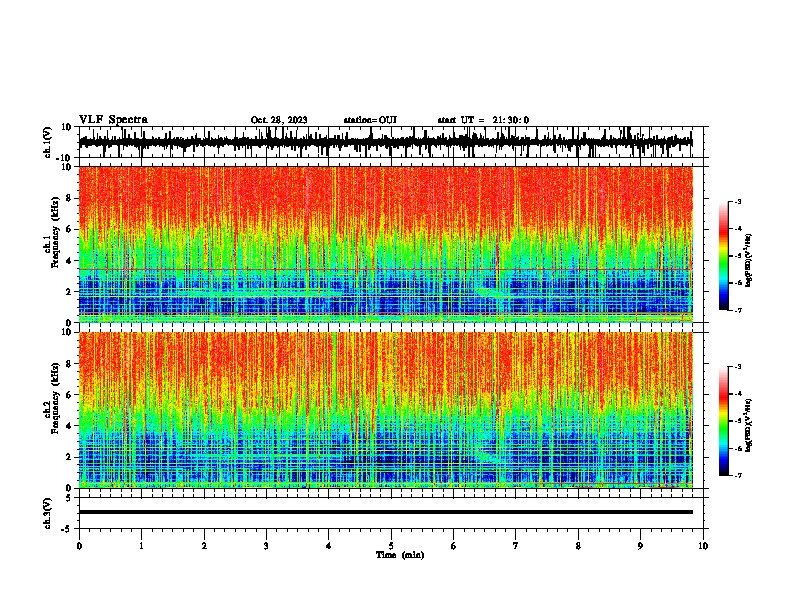Image resolution: width=792 pixels, height=612 pixels.
Task: Click the "VLF Spectra" title text
Action: click(x=113, y=120)
